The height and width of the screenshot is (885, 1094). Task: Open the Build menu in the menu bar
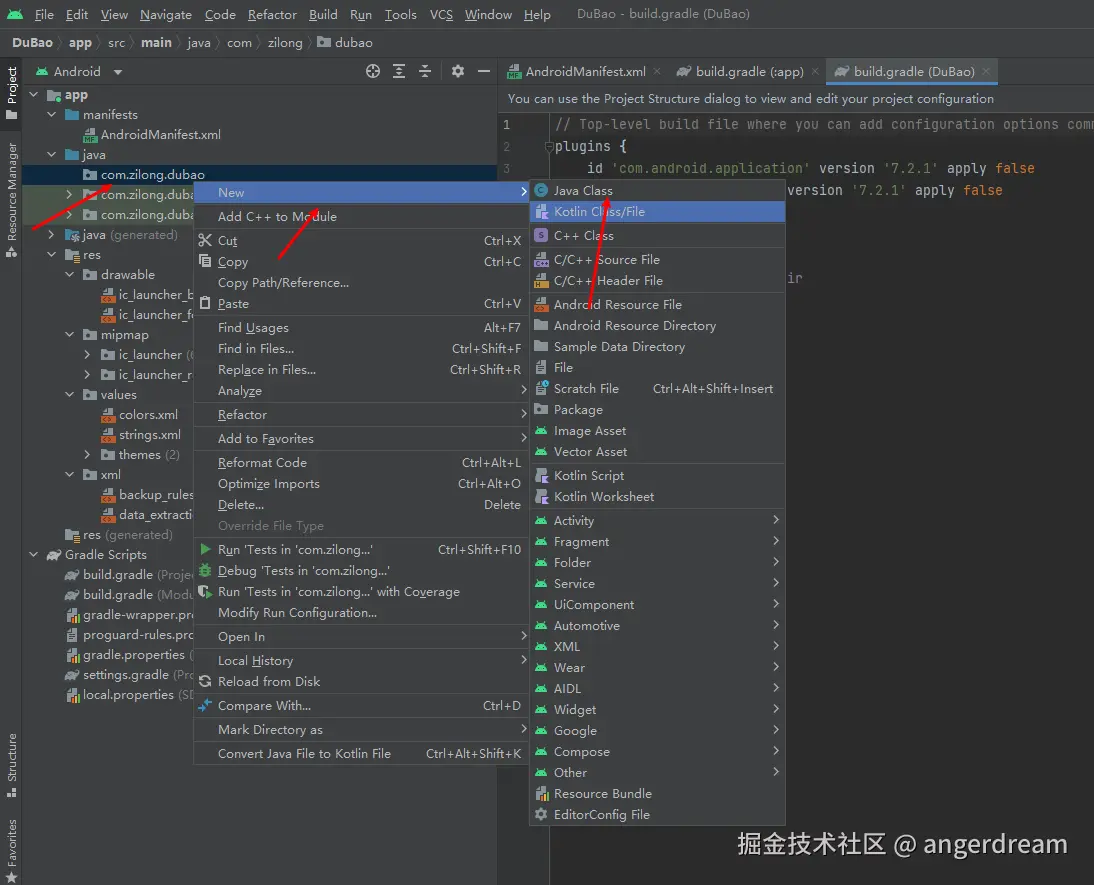click(x=323, y=15)
